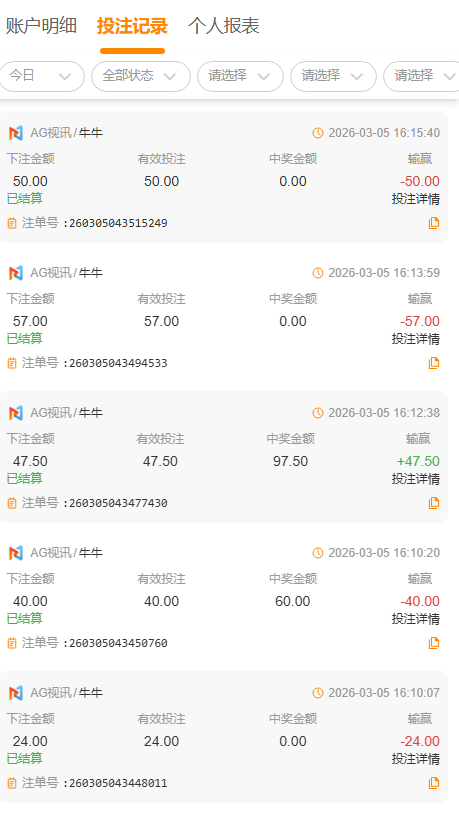The height and width of the screenshot is (815, 459).
Task: Click the clock icon beside 16:12:38 timestamp
Action: tap(318, 413)
